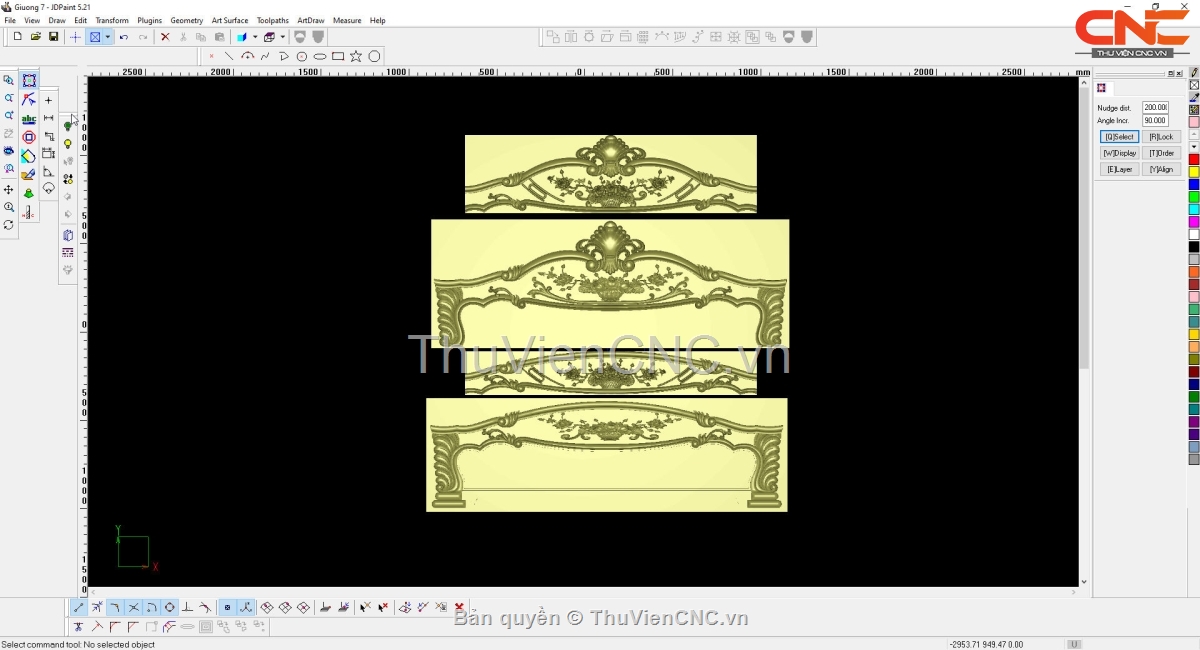Click the scissors trim icon in bottom toolbar

78,627
